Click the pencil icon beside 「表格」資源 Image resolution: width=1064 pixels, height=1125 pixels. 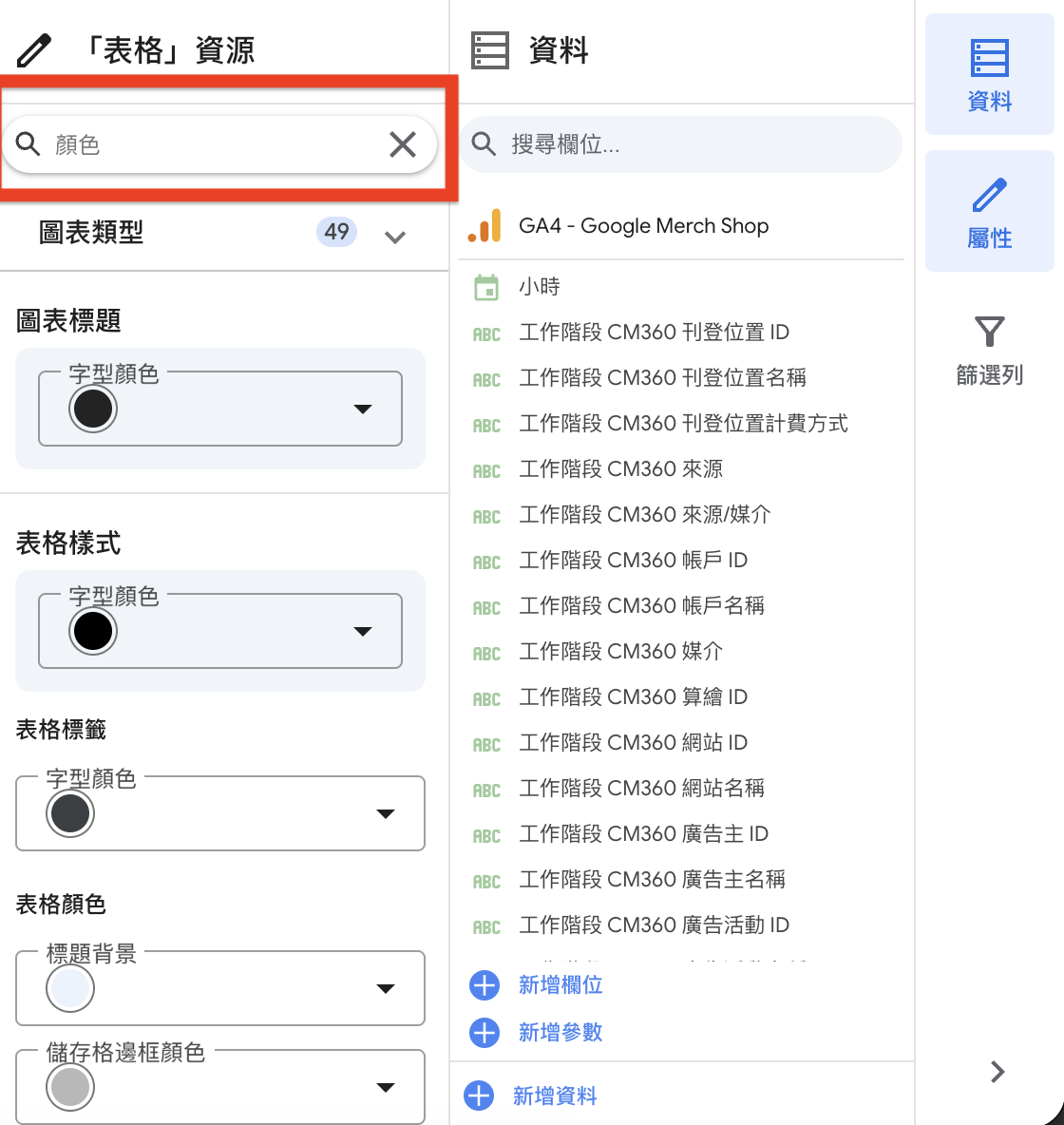33,50
